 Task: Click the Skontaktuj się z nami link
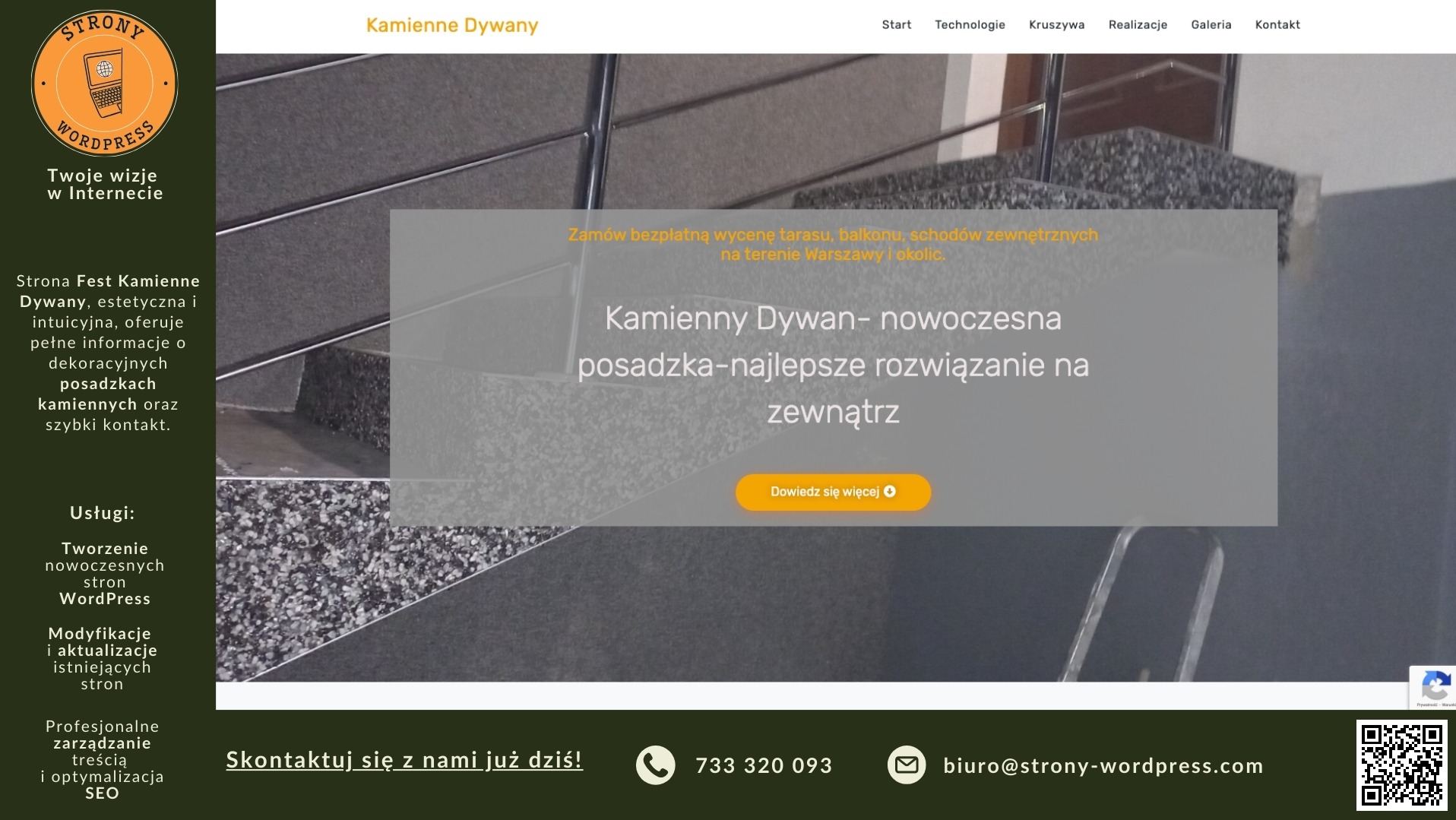coord(404,760)
